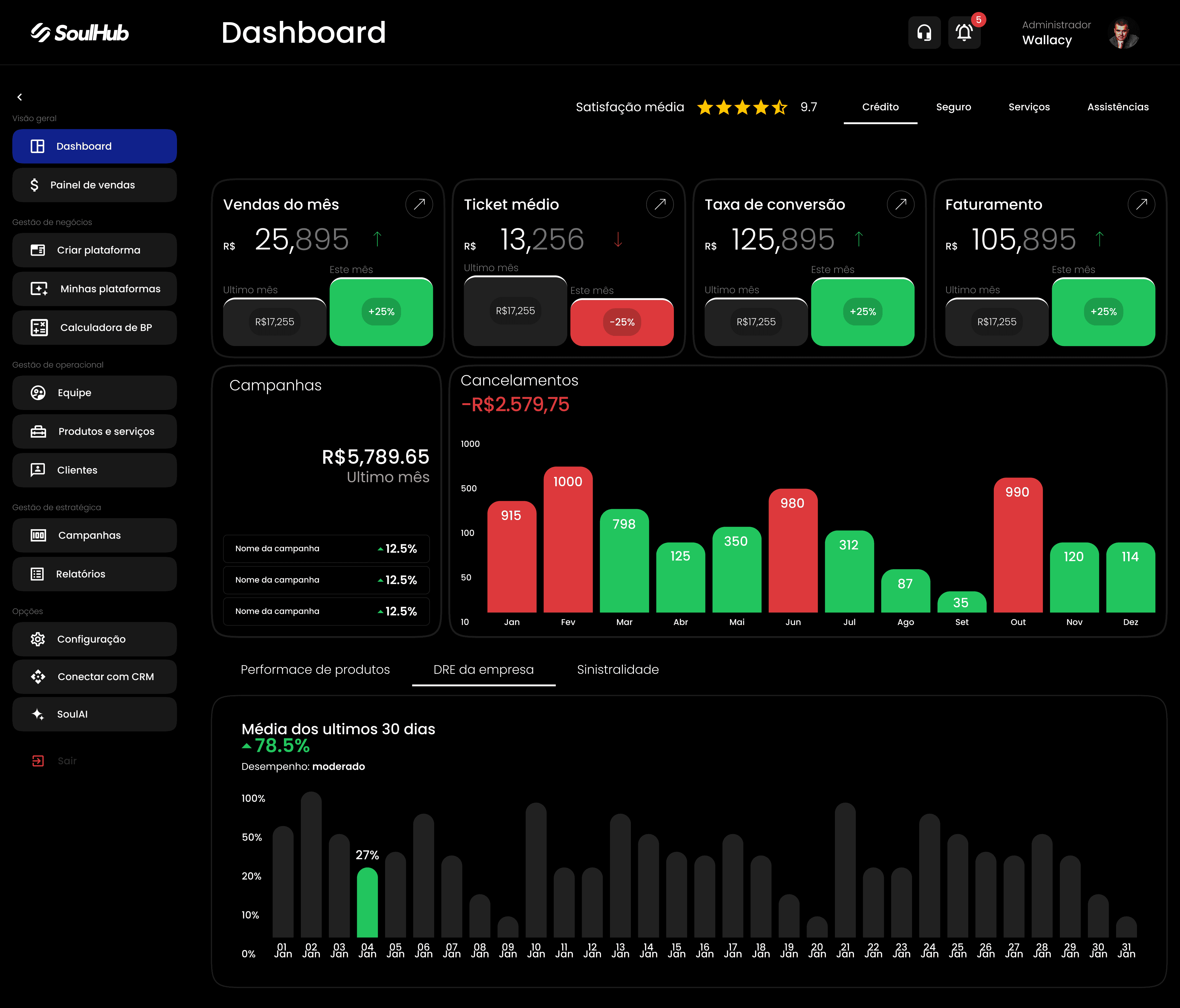
Task: Click Conectar com CRM
Action: [95, 676]
